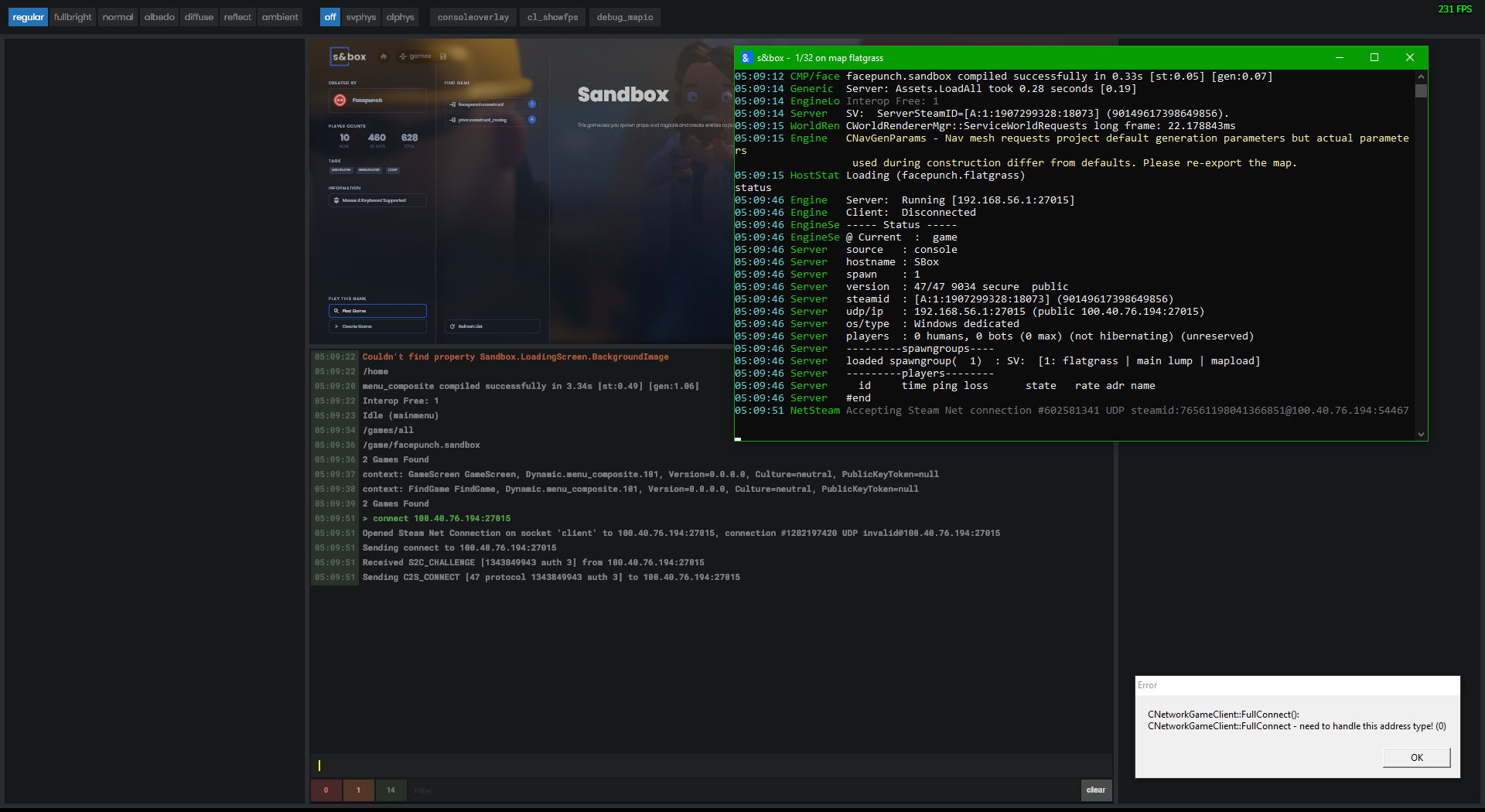Switch to the albedo view mode
The image size is (1485, 812).
pyautogui.click(x=159, y=16)
